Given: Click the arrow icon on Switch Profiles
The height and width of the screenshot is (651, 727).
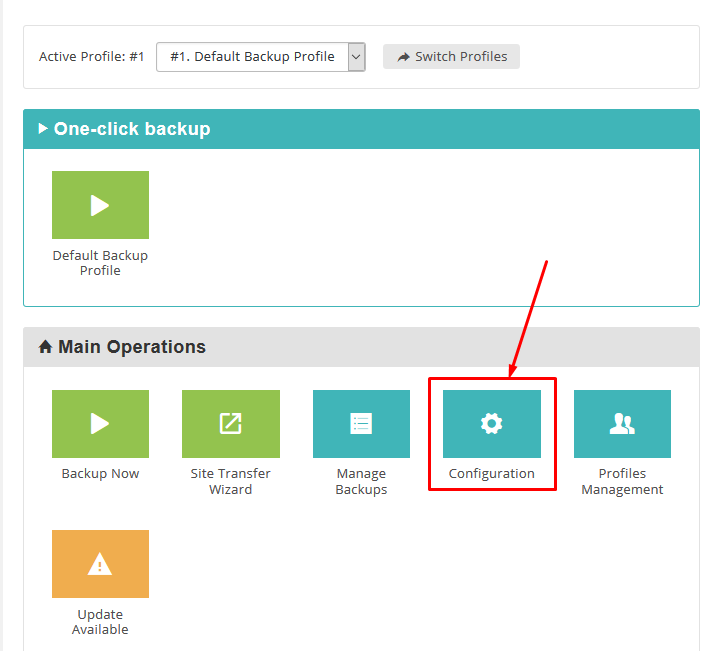Looking at the screenshot, I should [403, 57].
